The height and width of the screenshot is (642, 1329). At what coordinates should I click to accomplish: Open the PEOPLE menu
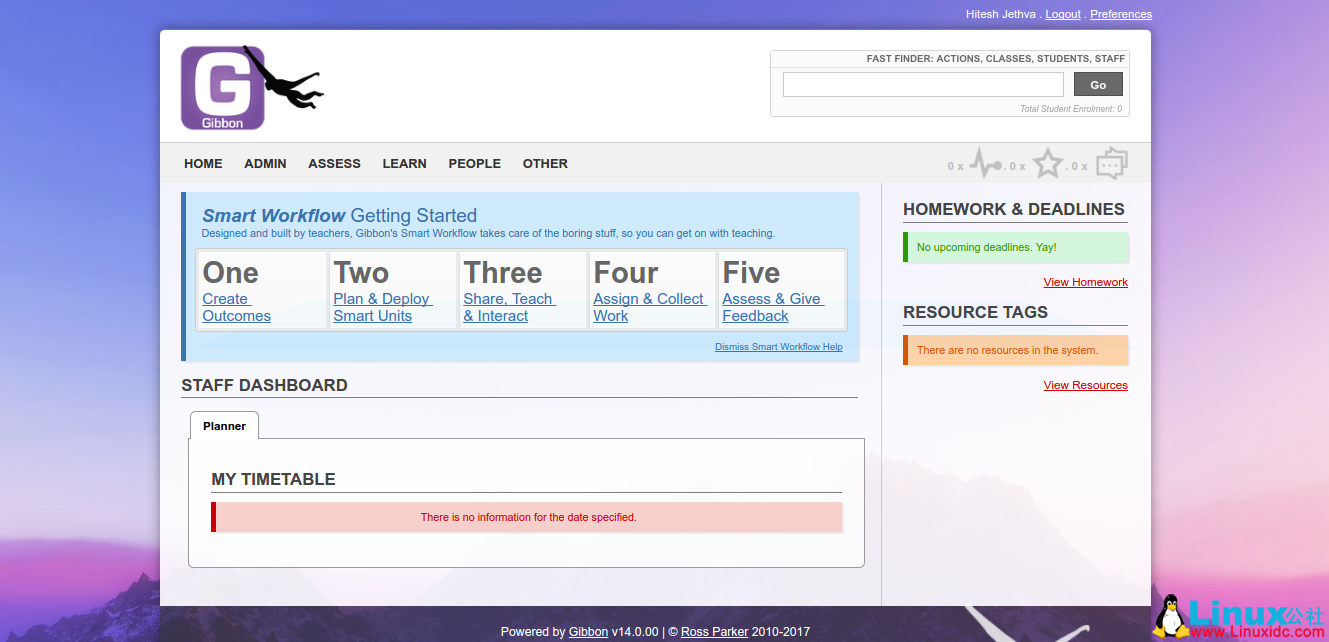[474, 163]
